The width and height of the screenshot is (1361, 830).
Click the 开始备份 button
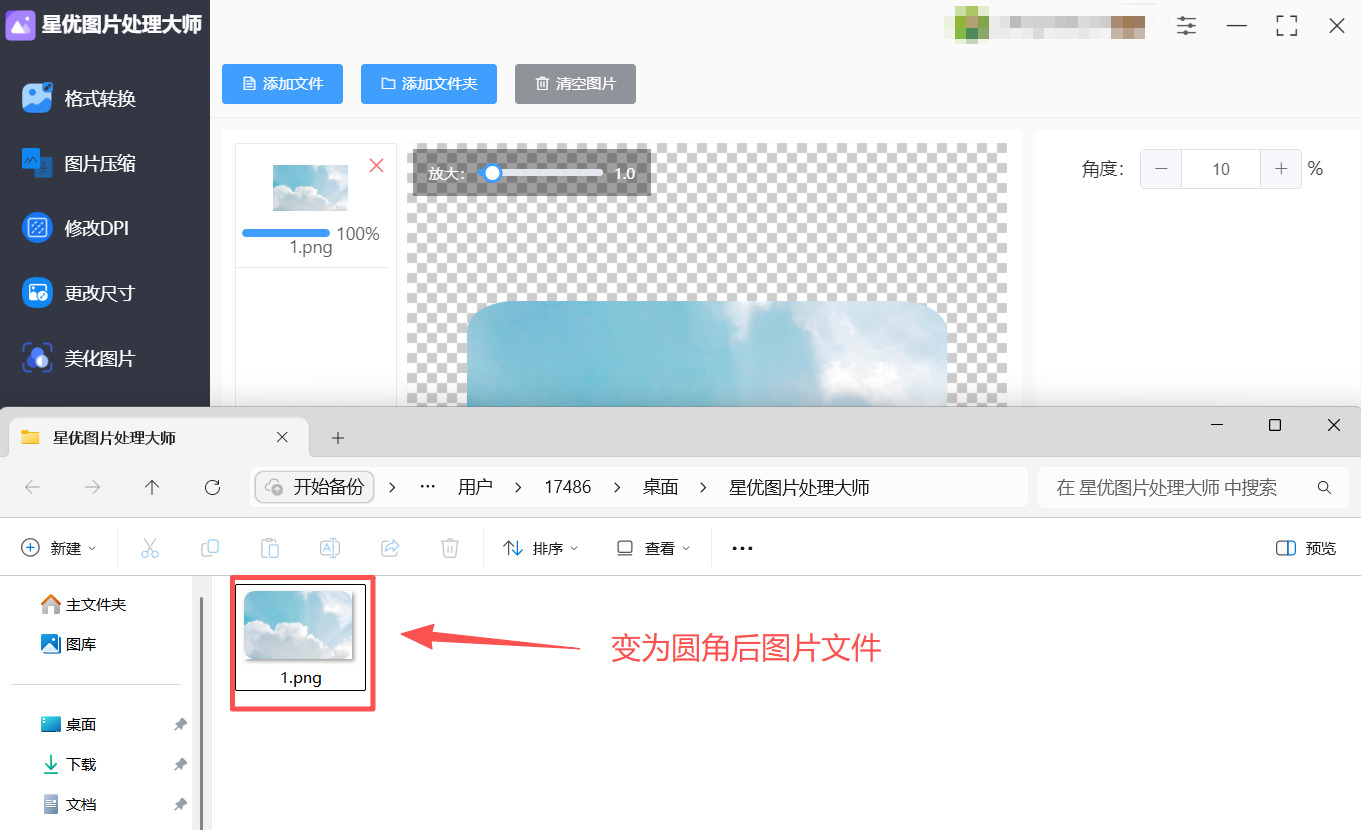(315, 487)
